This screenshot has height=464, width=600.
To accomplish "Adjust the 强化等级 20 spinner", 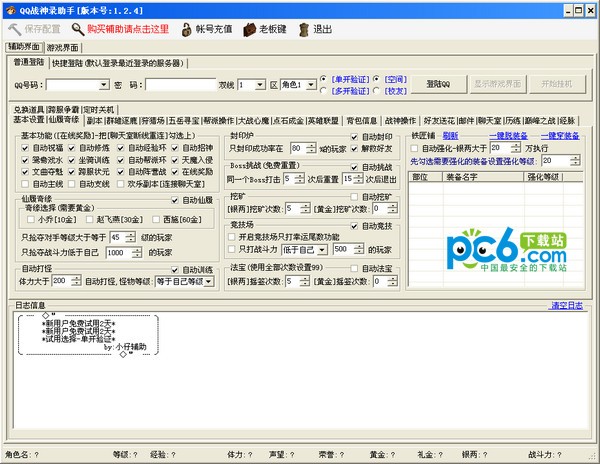I will click(x=575, y=161).
